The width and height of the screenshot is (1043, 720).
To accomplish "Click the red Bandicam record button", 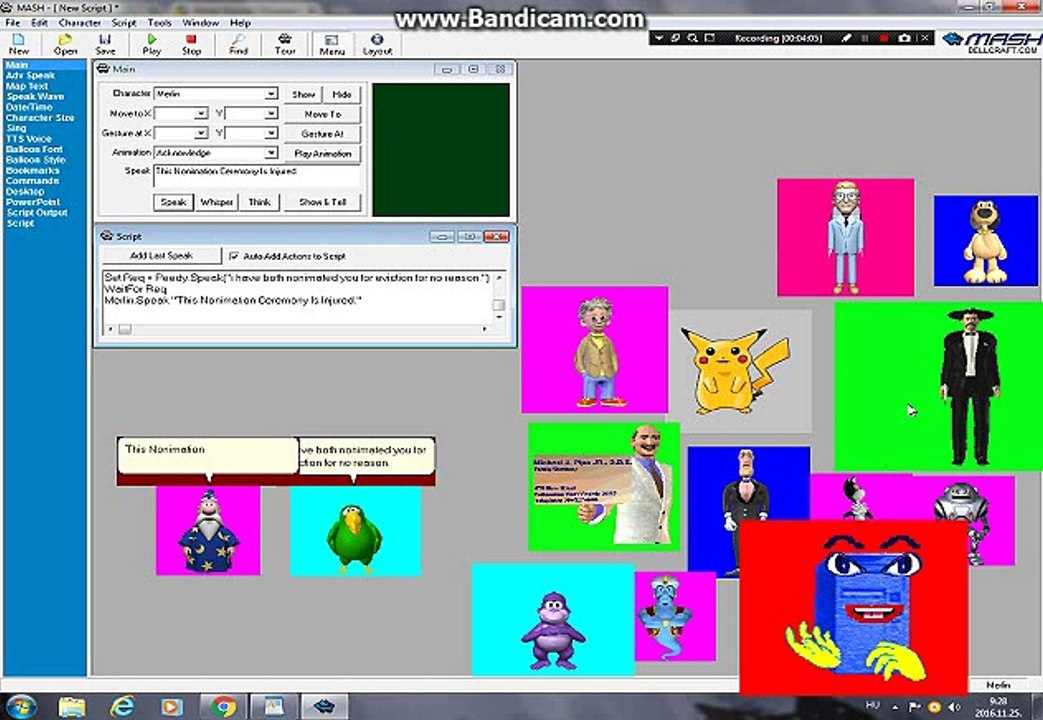I will (884, 38).
